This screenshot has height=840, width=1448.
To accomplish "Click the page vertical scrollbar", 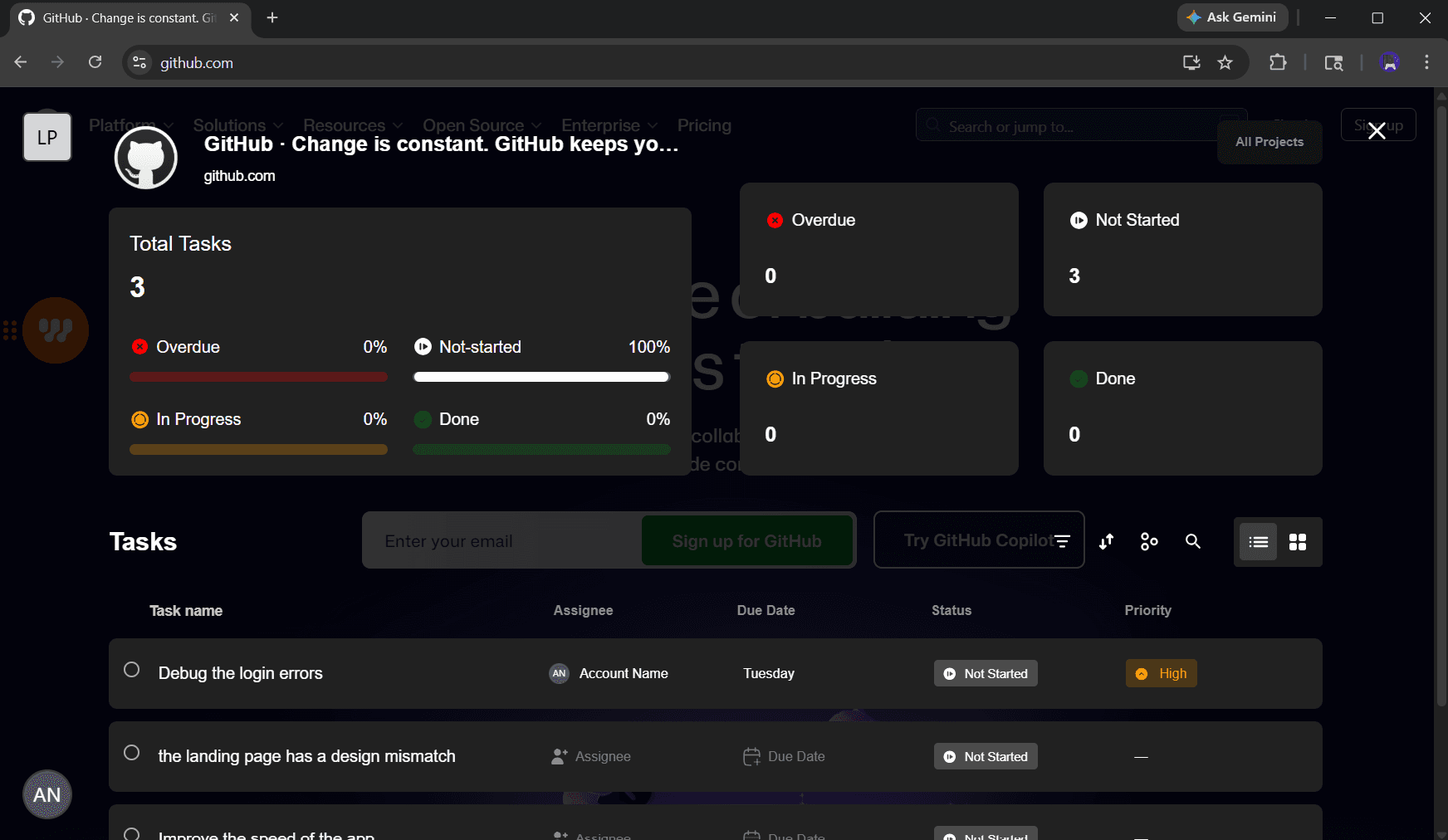I will point(1441,407).
